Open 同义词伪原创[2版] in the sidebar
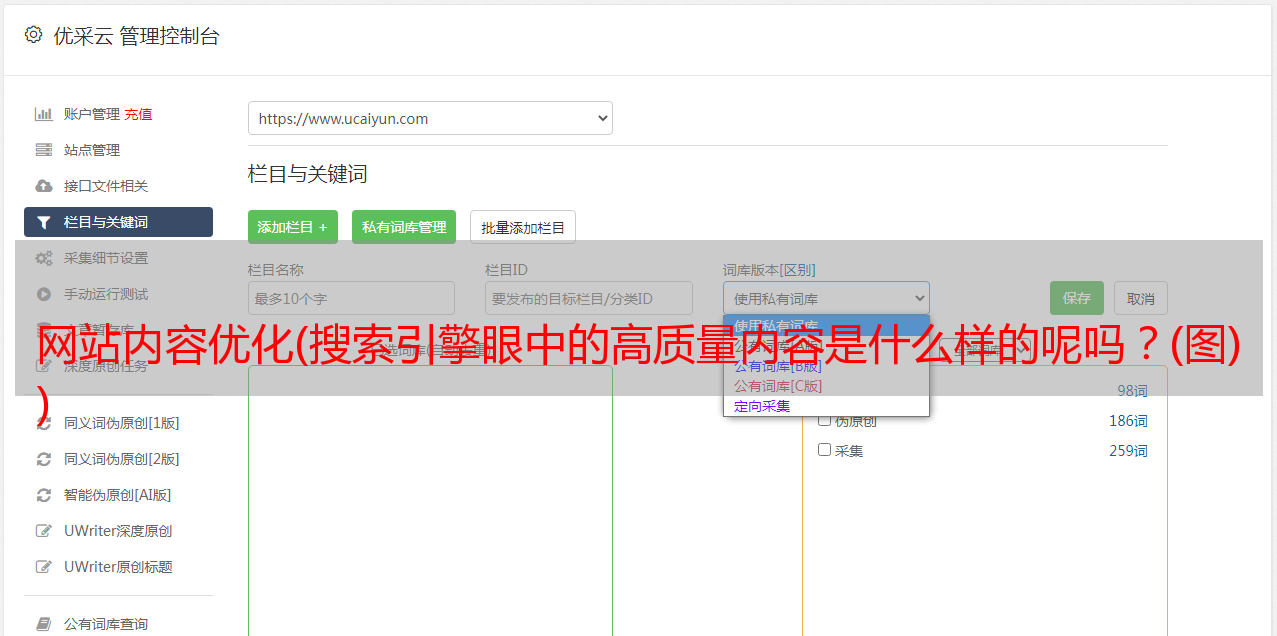Screen dimensions: 1277x636 pos(122,459)
